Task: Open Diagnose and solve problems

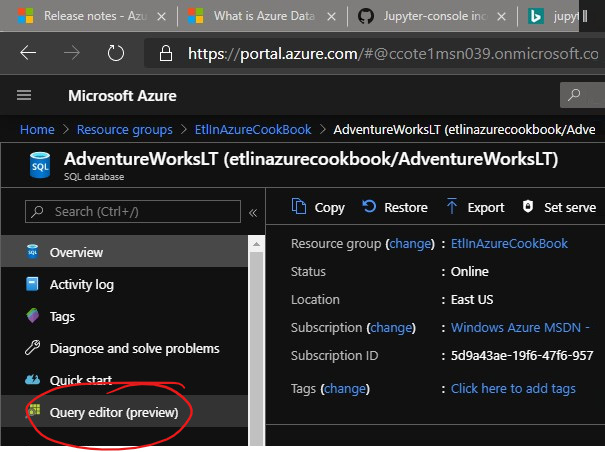Action: click(134, 348)
